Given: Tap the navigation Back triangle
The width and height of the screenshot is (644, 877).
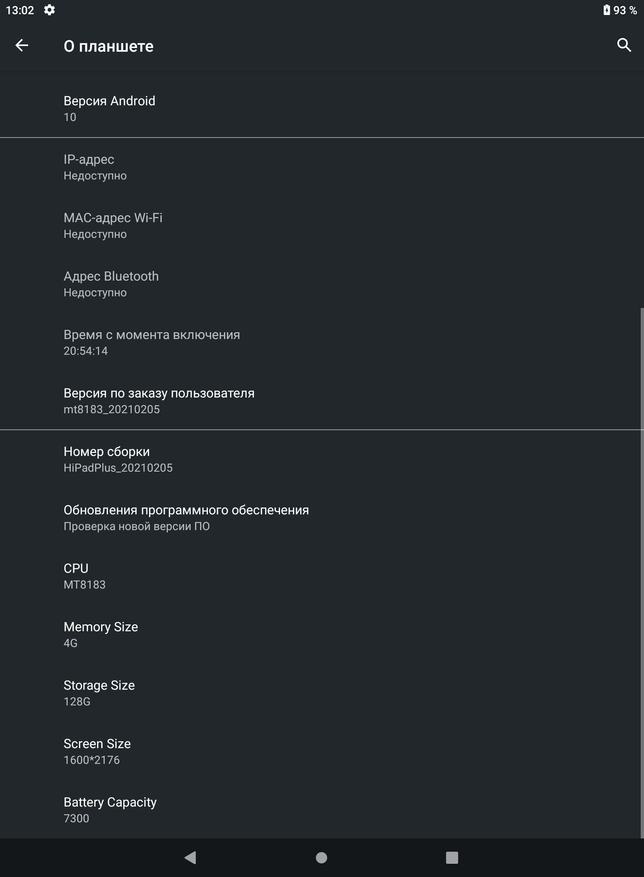Looking at the screenshot, I should 190,857.
